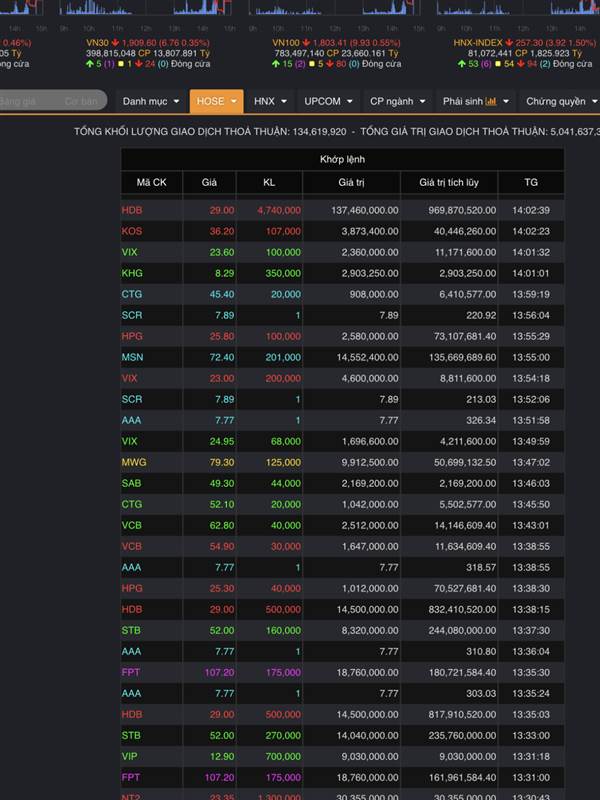Expand the UPCOM dropdown
This screenshot has height=800, width=600.
coord(328,101)
